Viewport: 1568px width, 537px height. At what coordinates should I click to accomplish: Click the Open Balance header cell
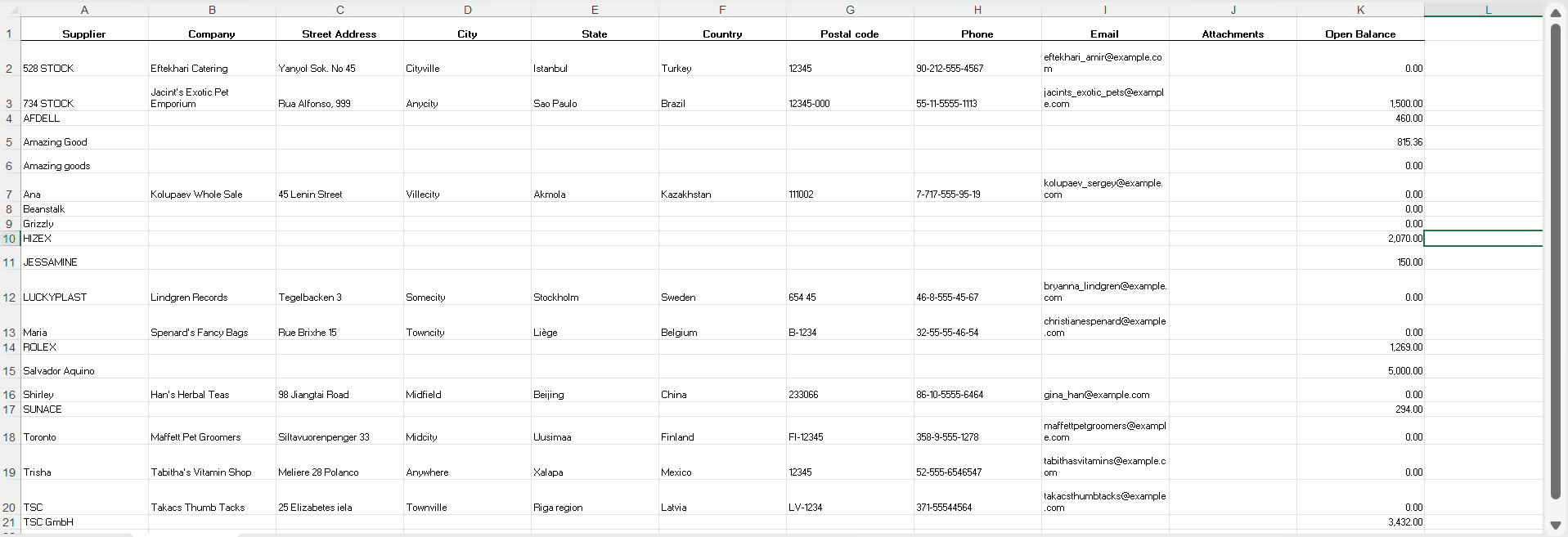coord(1360,34)
